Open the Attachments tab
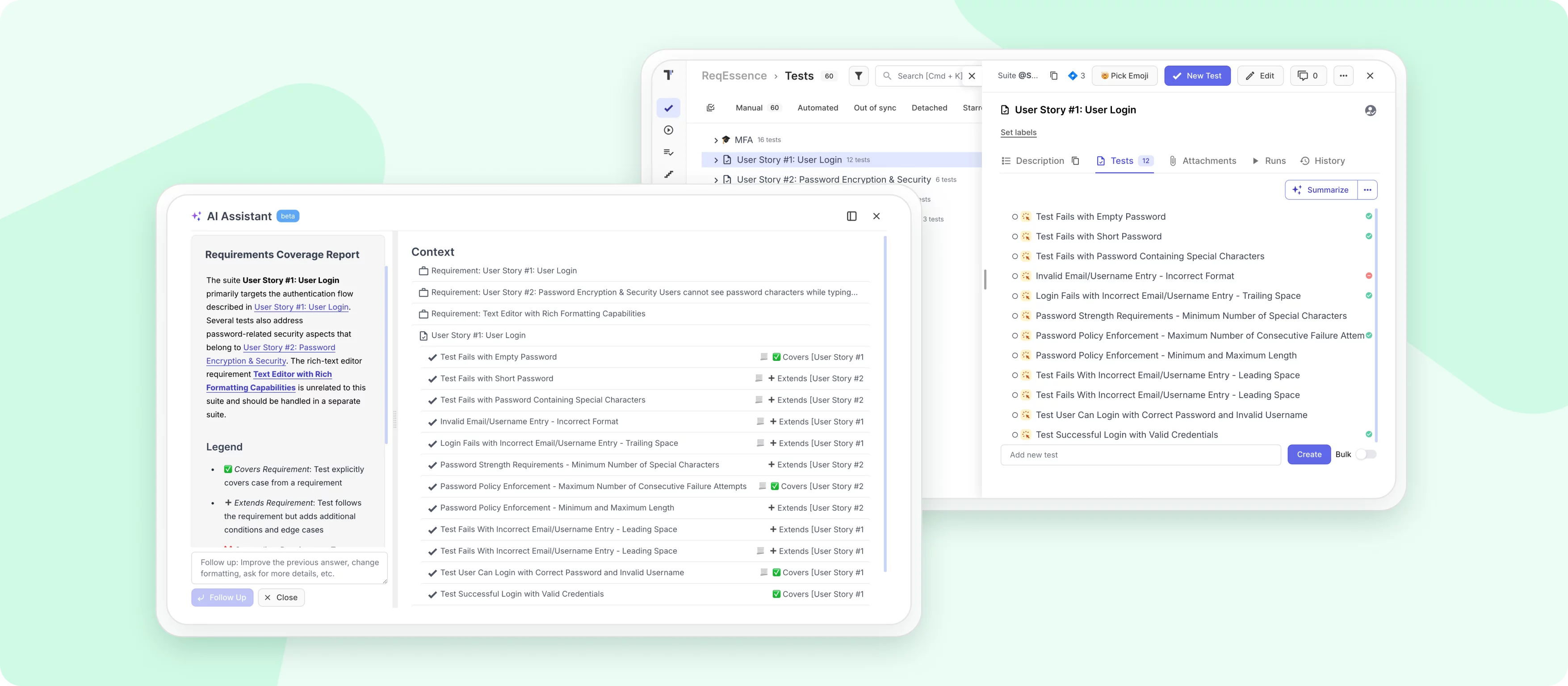This screenshot has width=1568, height=686. [x=1203, y=161]
